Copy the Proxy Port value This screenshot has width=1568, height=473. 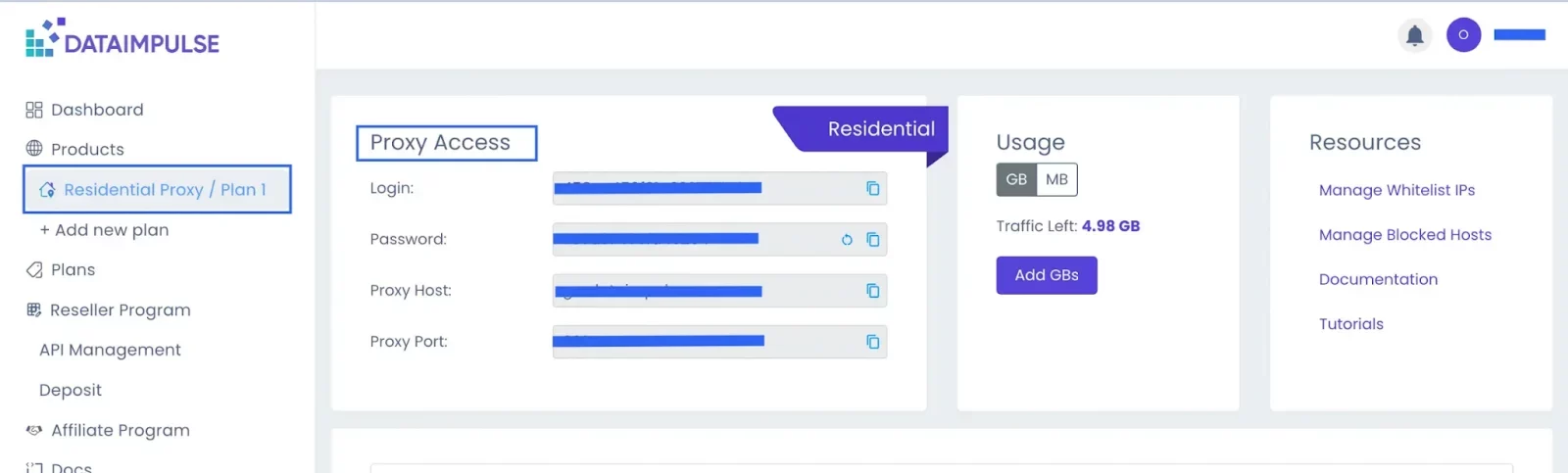click(872, 342)
